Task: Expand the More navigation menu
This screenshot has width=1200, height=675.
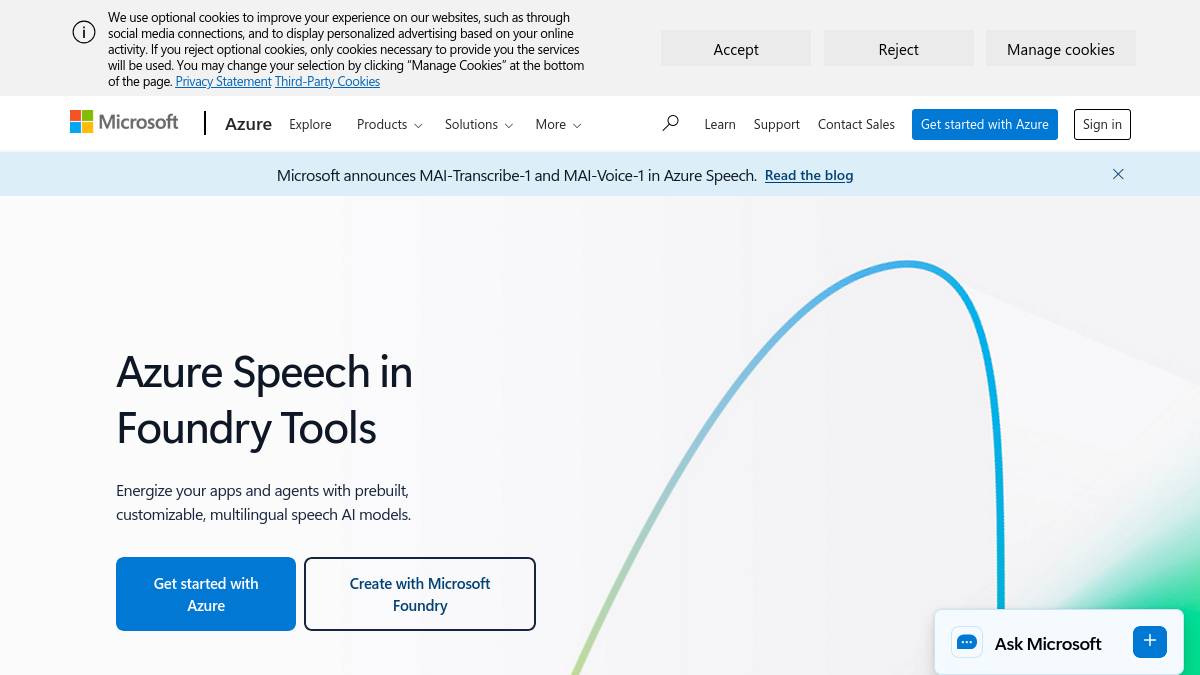Action: coord(557,124)
